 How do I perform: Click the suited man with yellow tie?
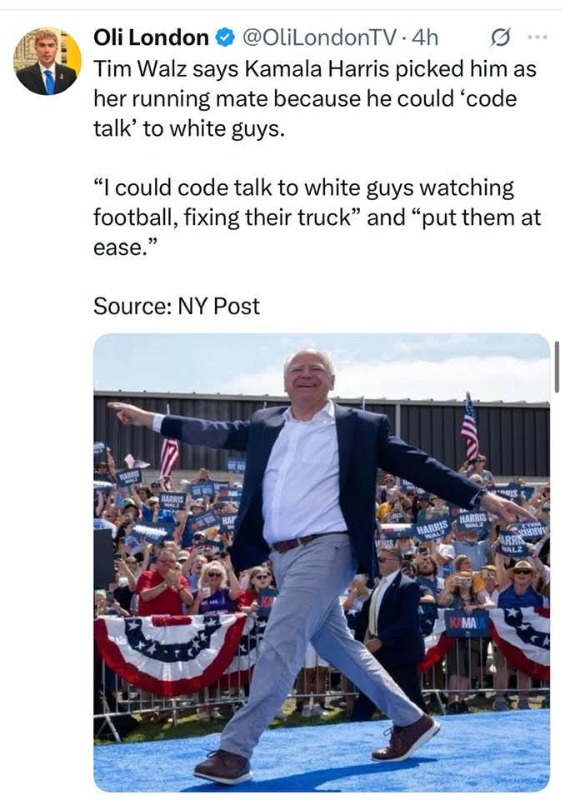390,617
